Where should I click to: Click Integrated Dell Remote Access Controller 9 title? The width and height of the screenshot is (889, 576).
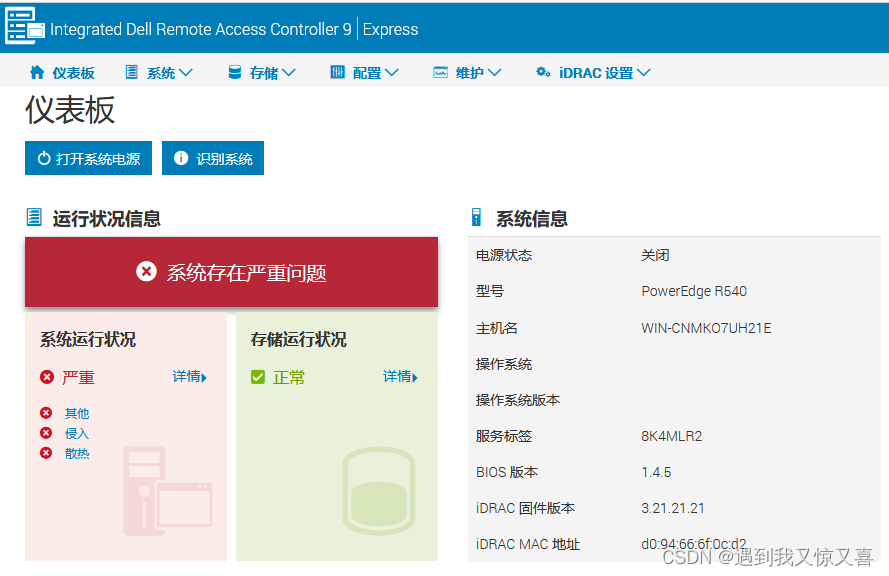pos(201,29)
